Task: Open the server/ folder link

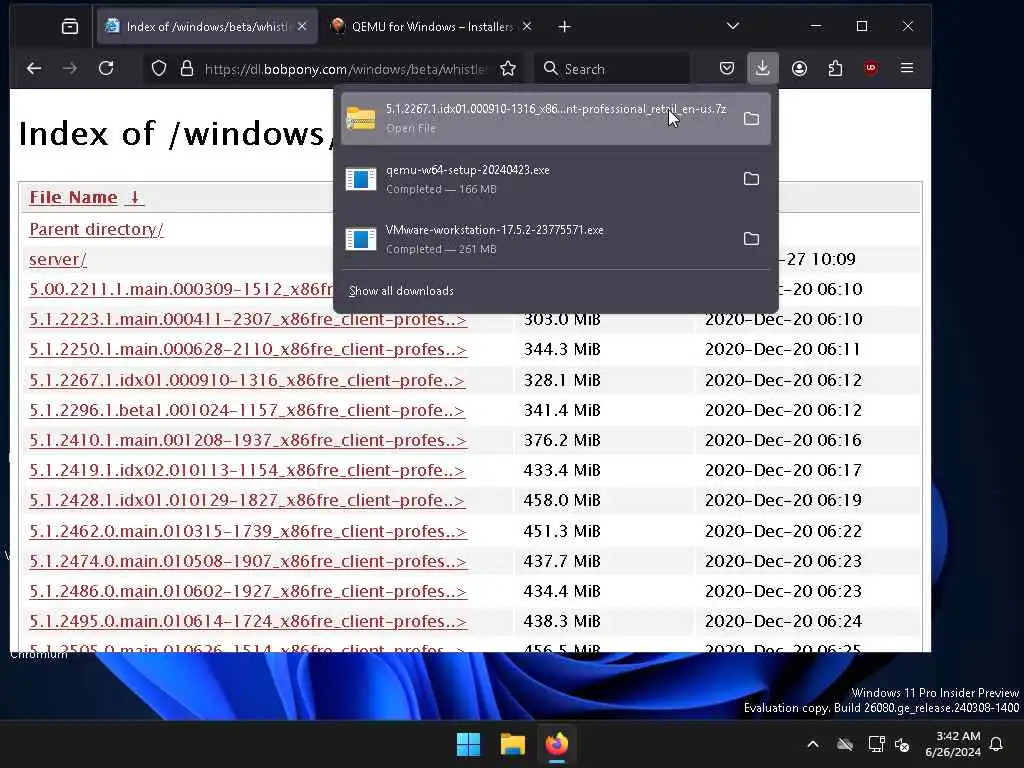Action: (x=57, y=259)
